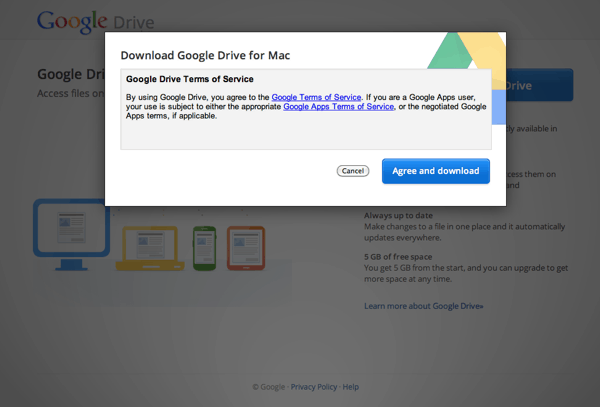This screenshot has height=407, width=600.
Task: Open the Google Terms of Service link
Action: click(315, 97)
